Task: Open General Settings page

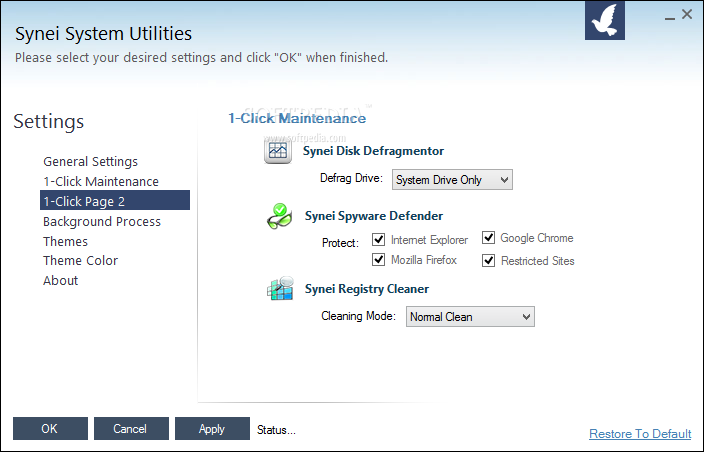Action: (90, 162)
